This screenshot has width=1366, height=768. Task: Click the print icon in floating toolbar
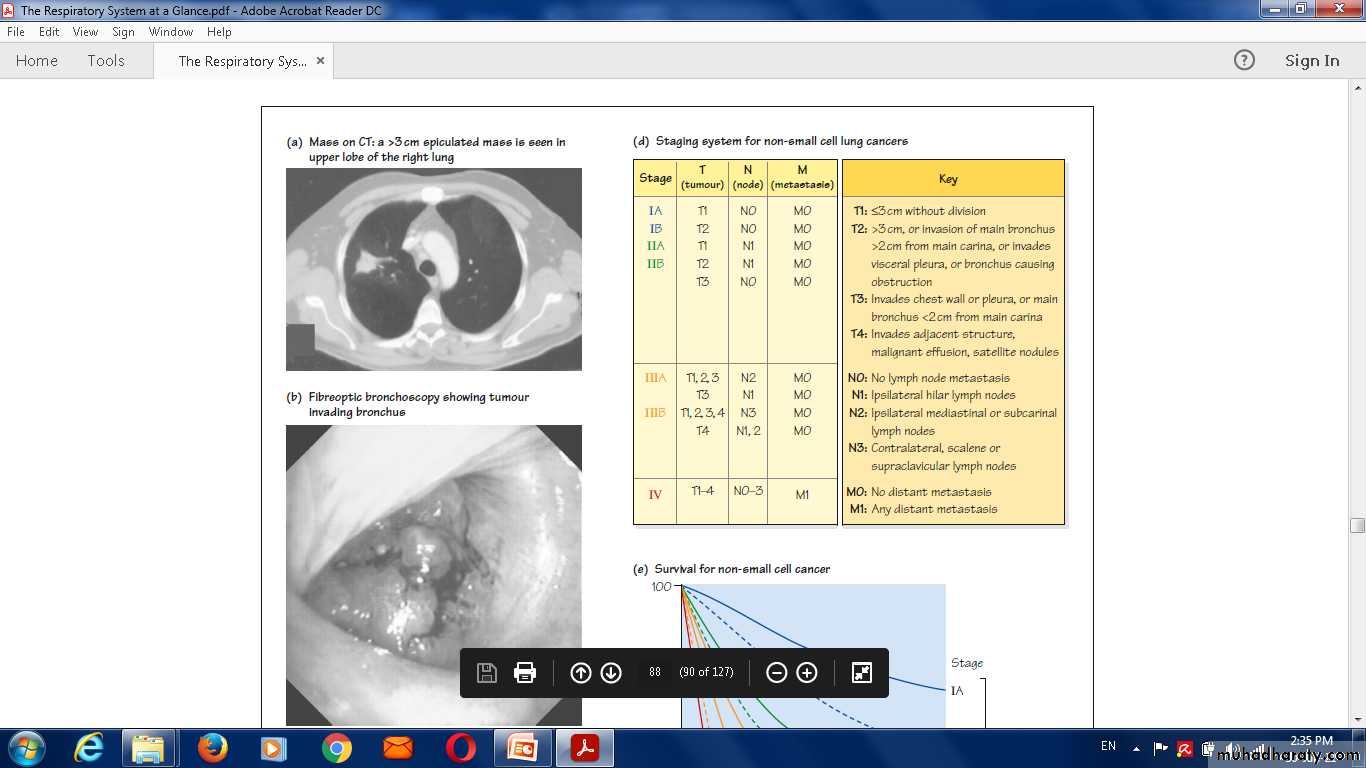(525, 673)
